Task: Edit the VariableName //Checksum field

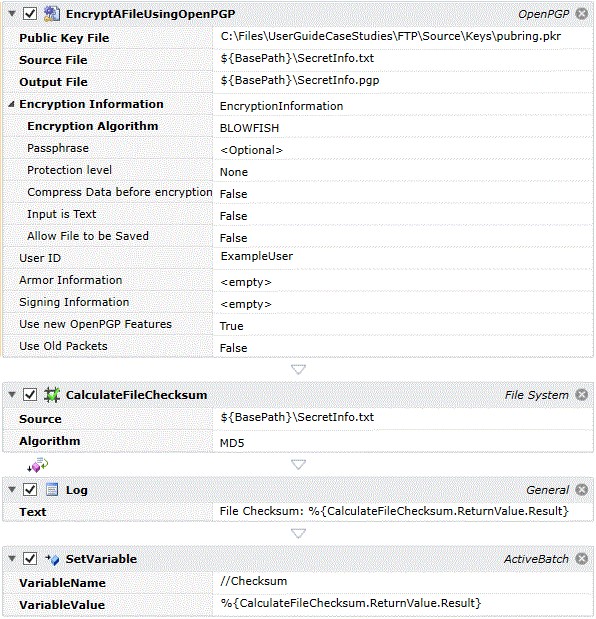Action: 403,581
